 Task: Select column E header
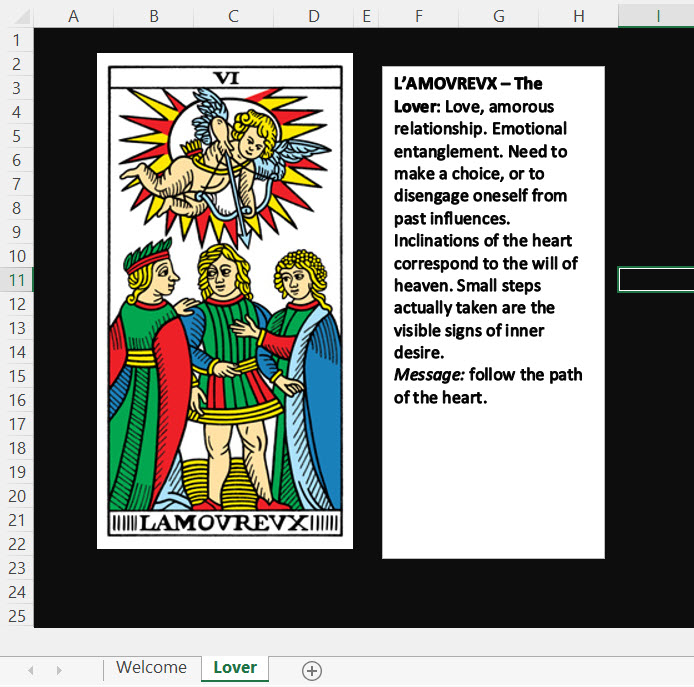366,16
